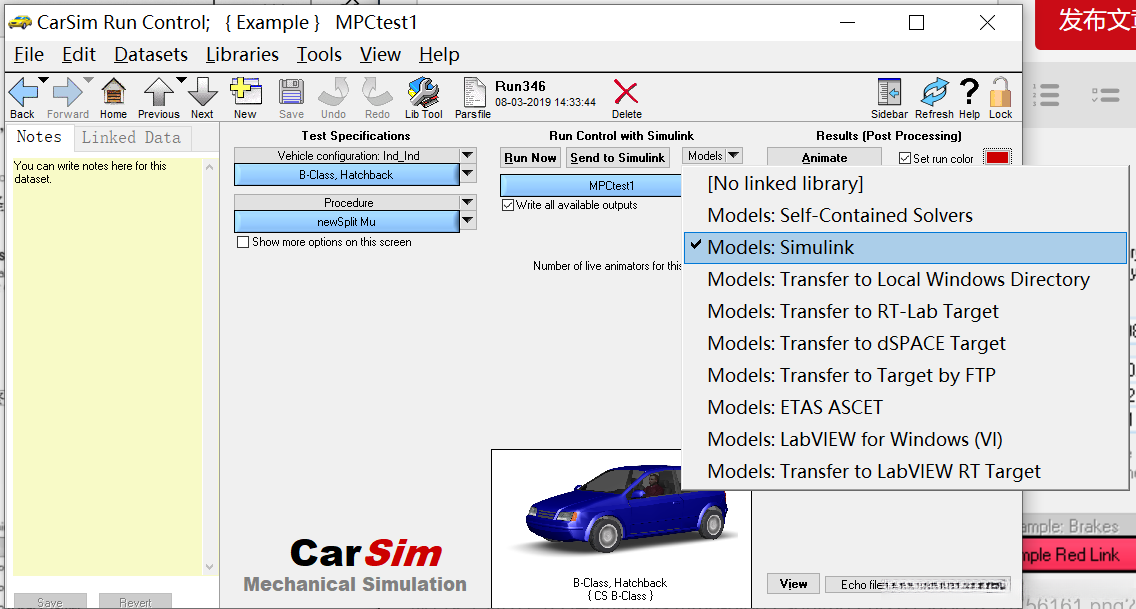Click checklist icon in background window

[1106, 95]
